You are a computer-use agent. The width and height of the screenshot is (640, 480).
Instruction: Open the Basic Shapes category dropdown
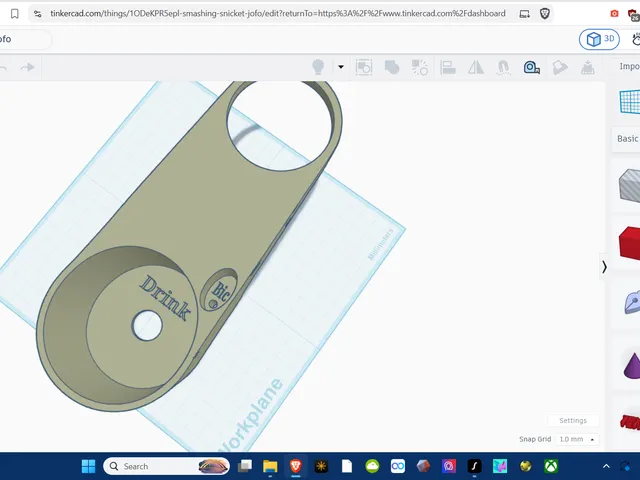coord(628,139)
